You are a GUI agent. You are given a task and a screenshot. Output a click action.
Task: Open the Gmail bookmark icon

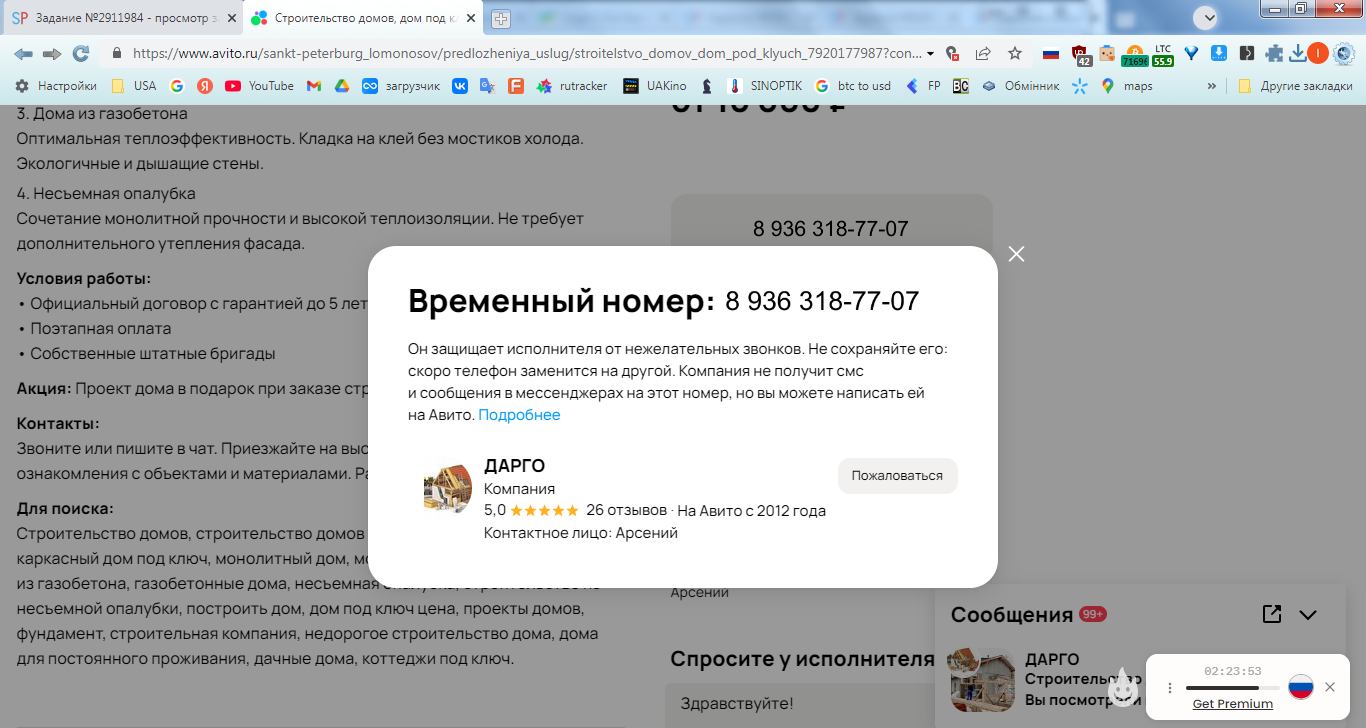(313, 86)
